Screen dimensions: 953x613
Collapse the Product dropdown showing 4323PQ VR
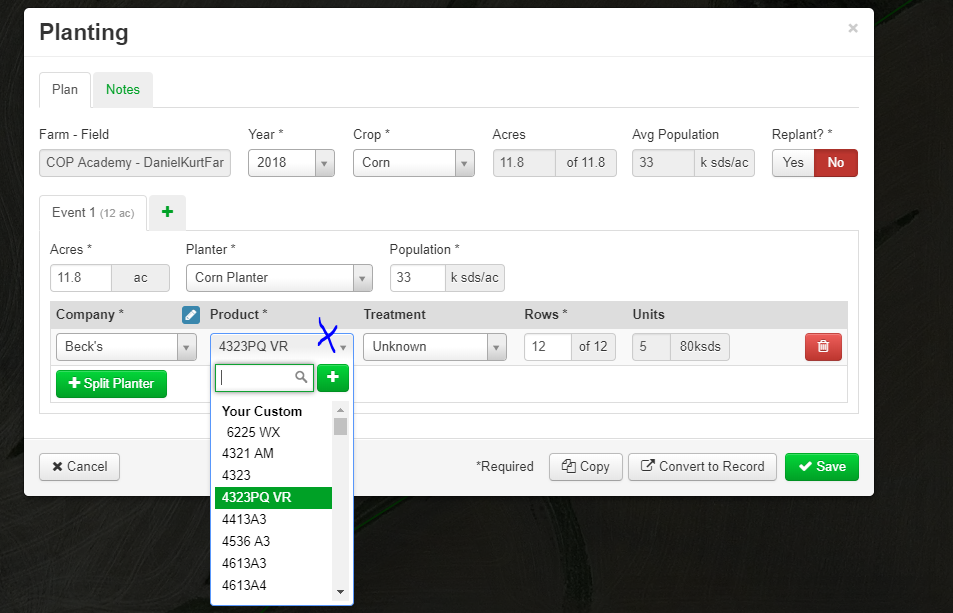click(x=281, y=346)
